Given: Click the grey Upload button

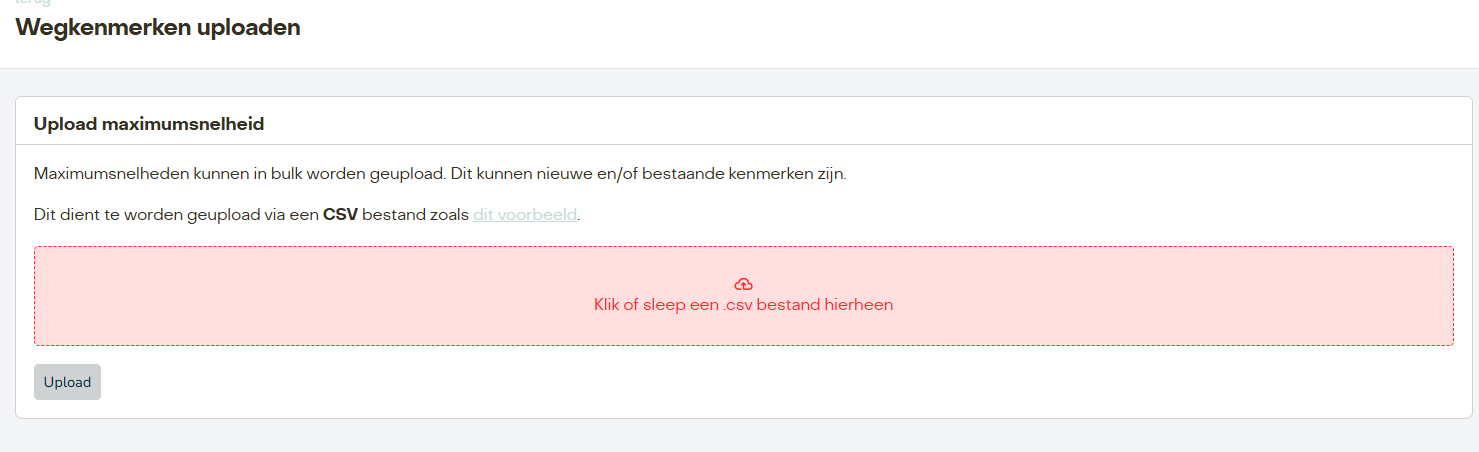Looking at the screenshot, I should 67,382.
